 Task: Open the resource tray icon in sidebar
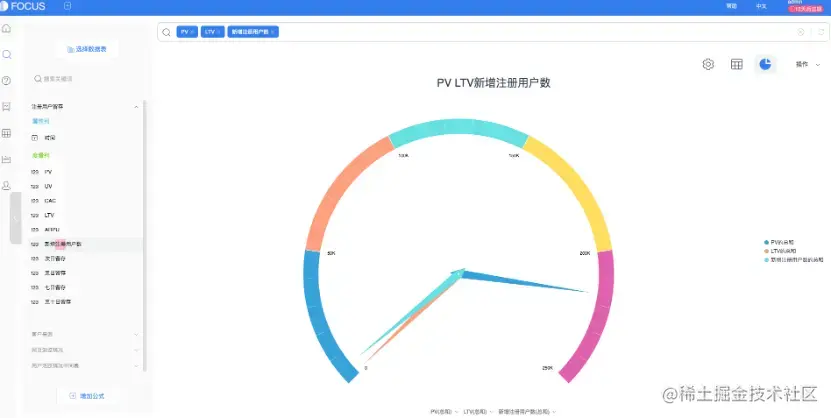click(6, 159)
